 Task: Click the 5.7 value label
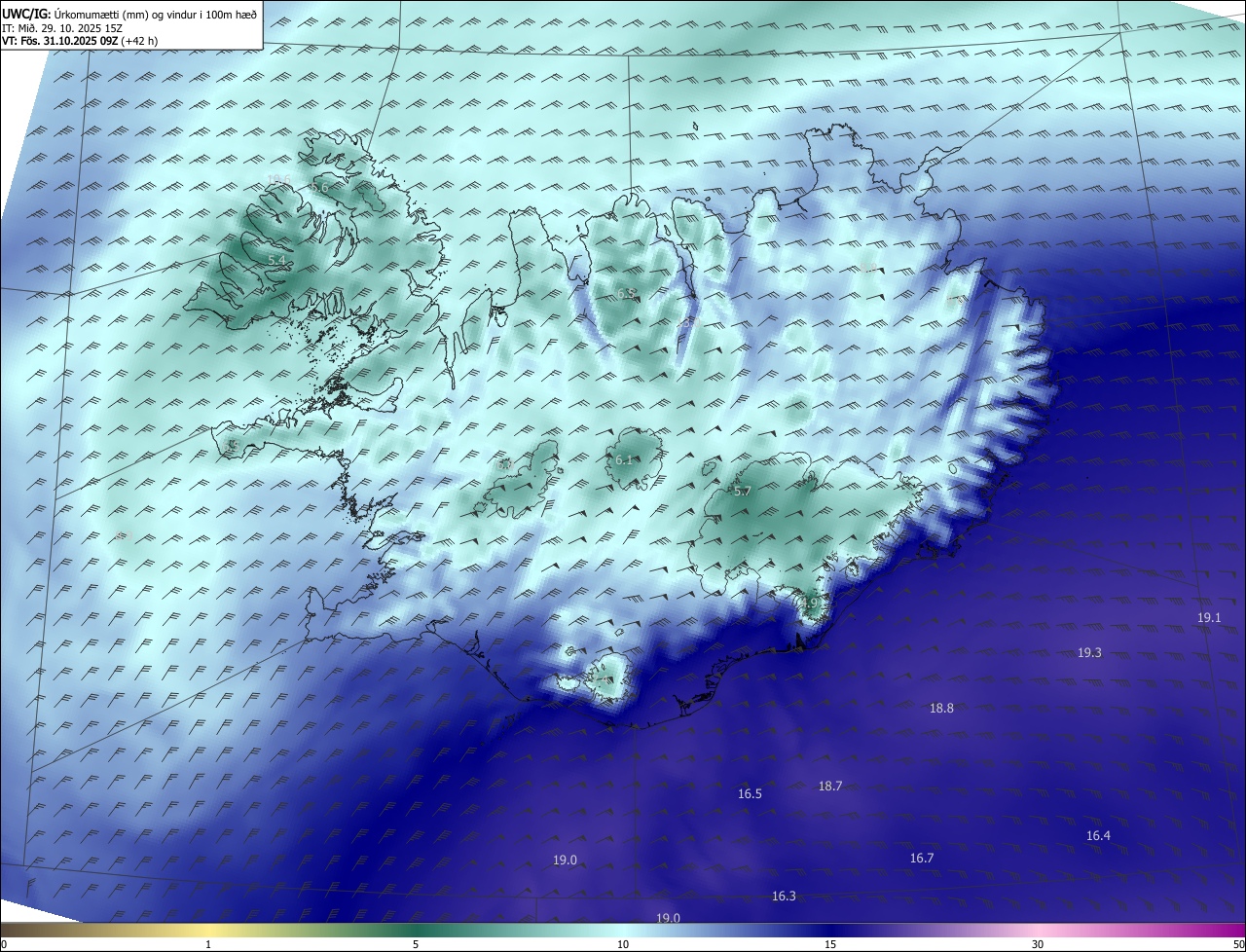pyautogui.click(x=742, y=491)
